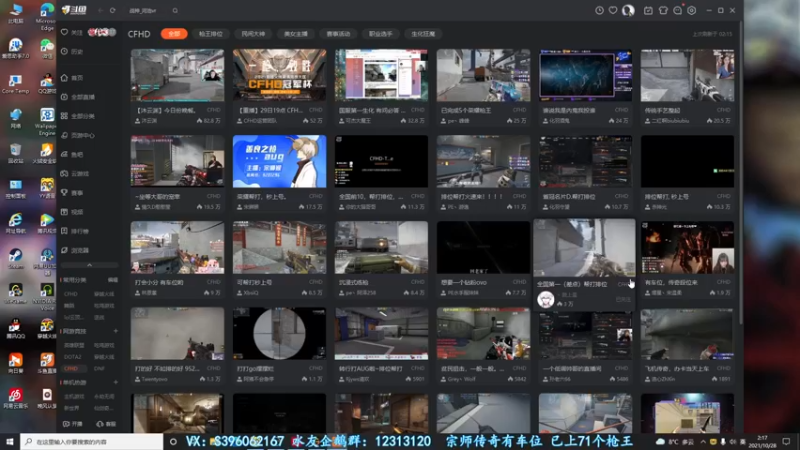
Task: Click 开播 start streaming icon
Action: (x=72, y=424)
